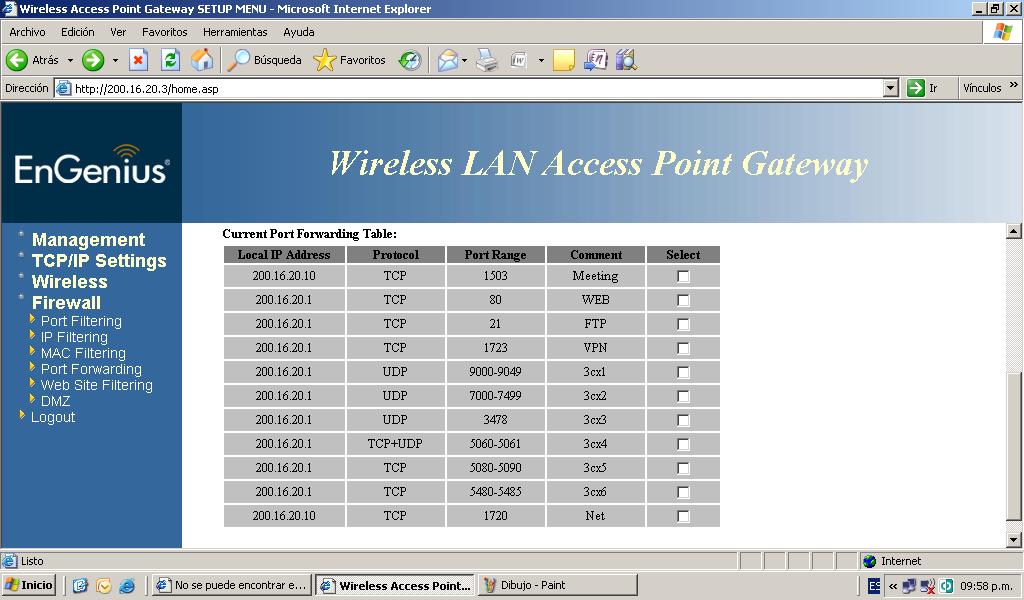Go to the Home page icon

click(x=202, y=61)
